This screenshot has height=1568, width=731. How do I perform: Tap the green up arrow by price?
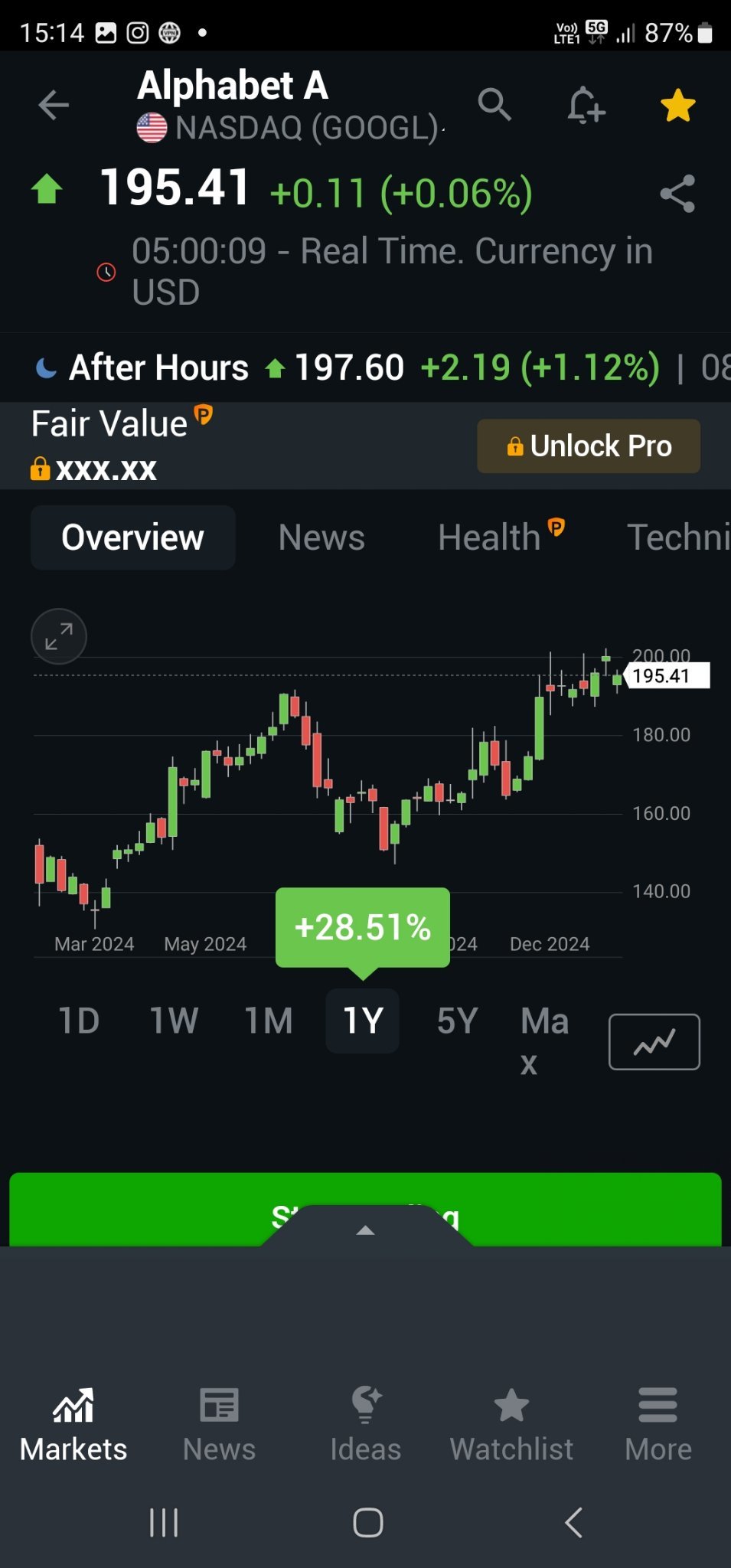pos(47,188)
